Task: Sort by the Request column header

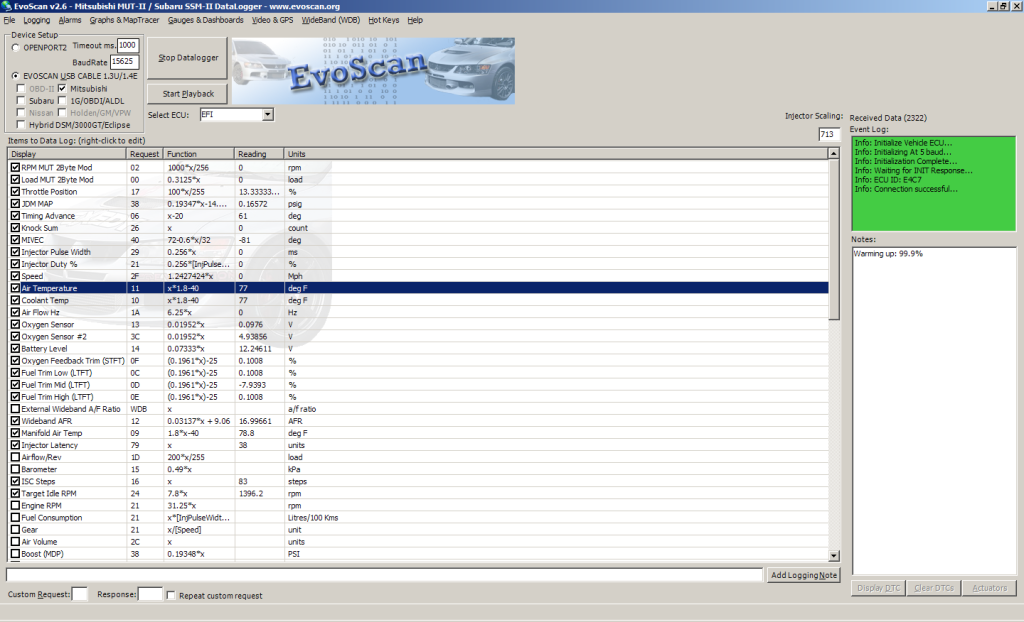Action: [x=144, y=154]
